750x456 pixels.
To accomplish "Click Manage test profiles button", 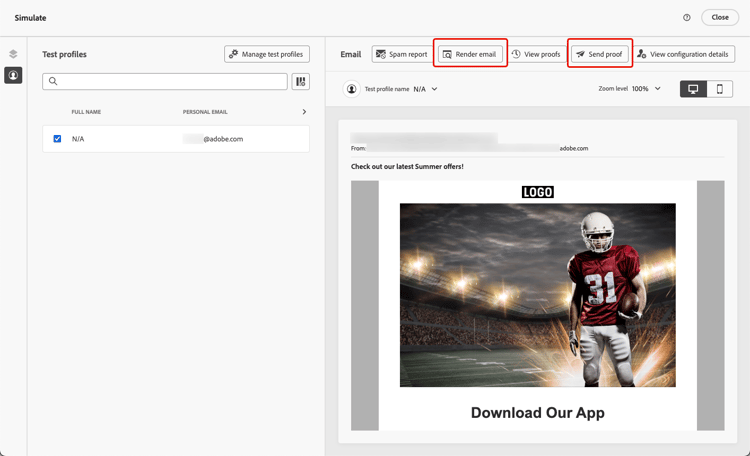I will 267,54.
